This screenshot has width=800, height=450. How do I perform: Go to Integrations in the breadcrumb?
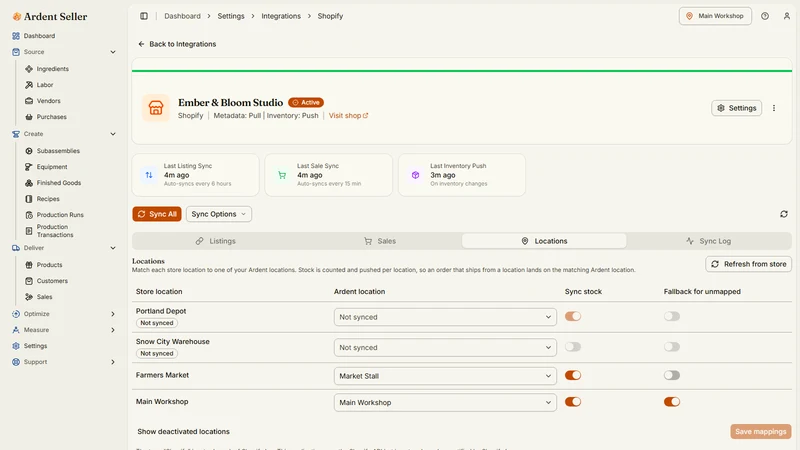coord(281,16)
